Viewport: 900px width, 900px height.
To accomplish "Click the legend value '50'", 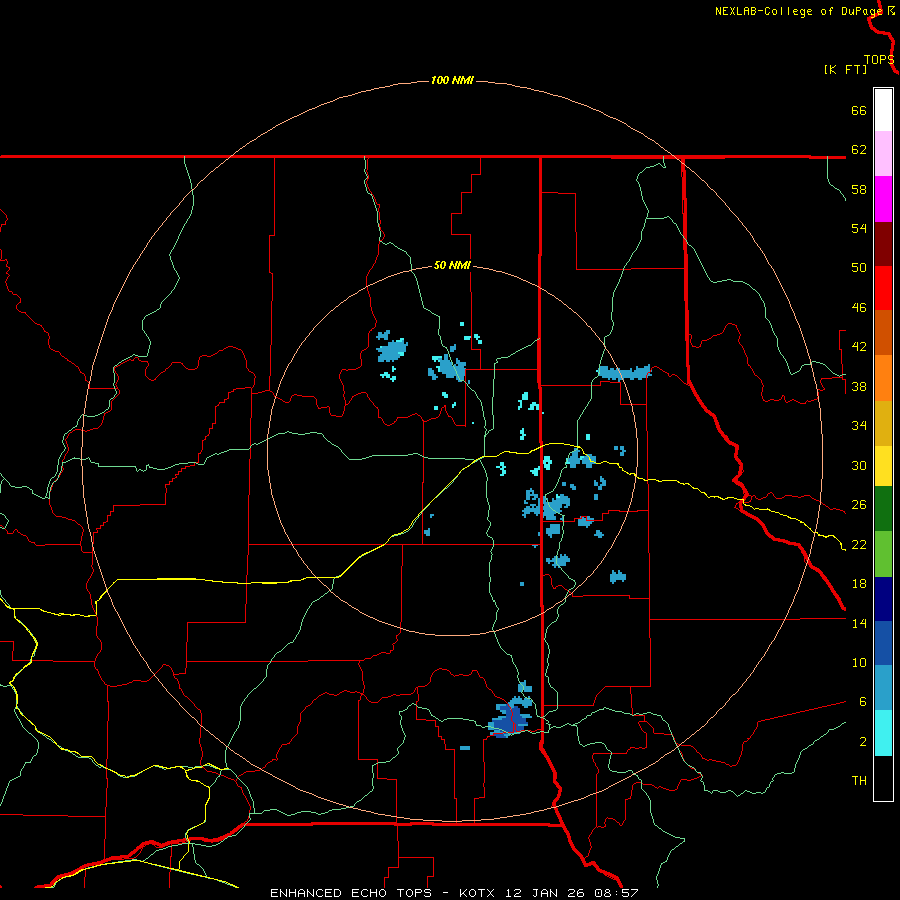I will [x=859, y=268].
